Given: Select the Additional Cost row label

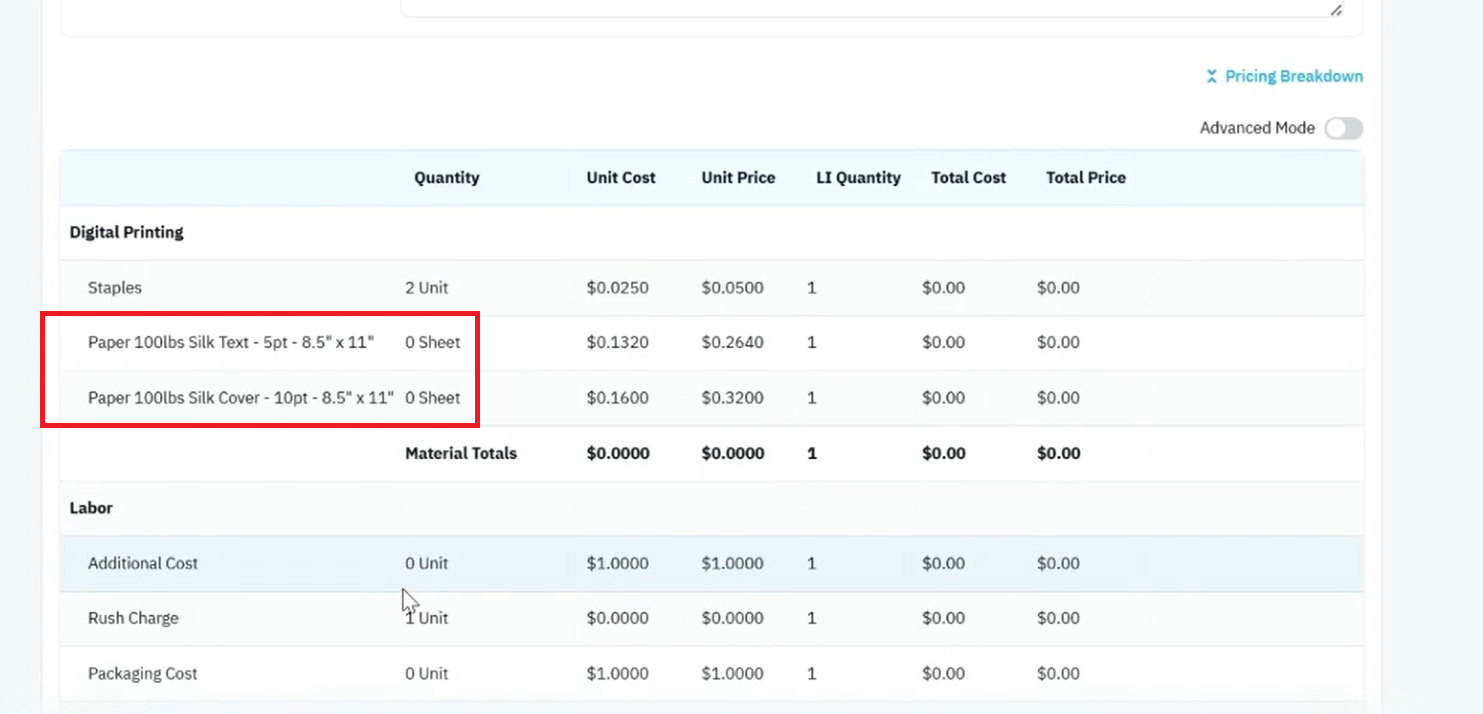Looking at the screenshot, I should [143, 563].
